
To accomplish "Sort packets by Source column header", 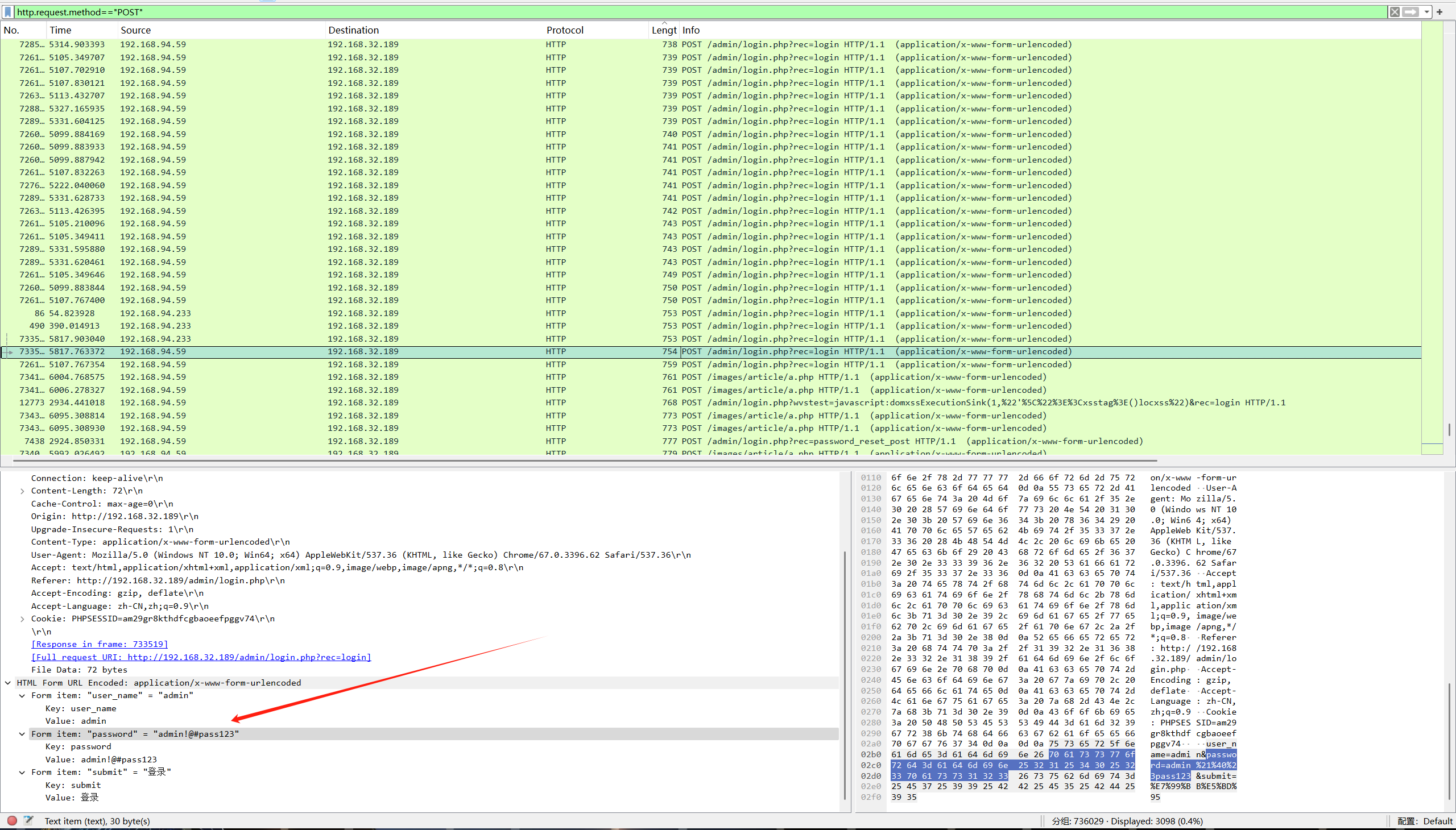I will [x=136, y=30].
